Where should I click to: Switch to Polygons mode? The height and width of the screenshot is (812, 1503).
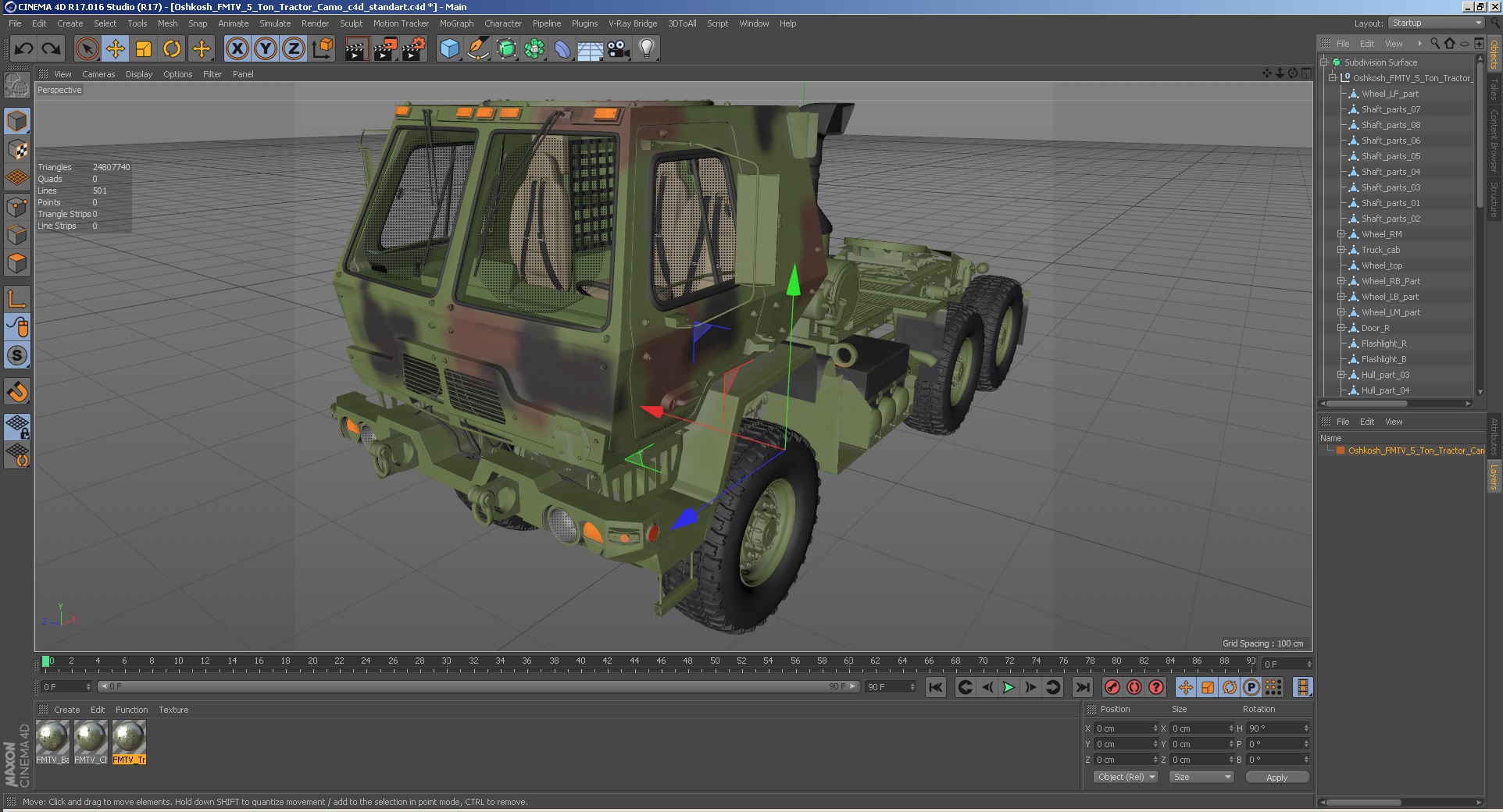17,263
